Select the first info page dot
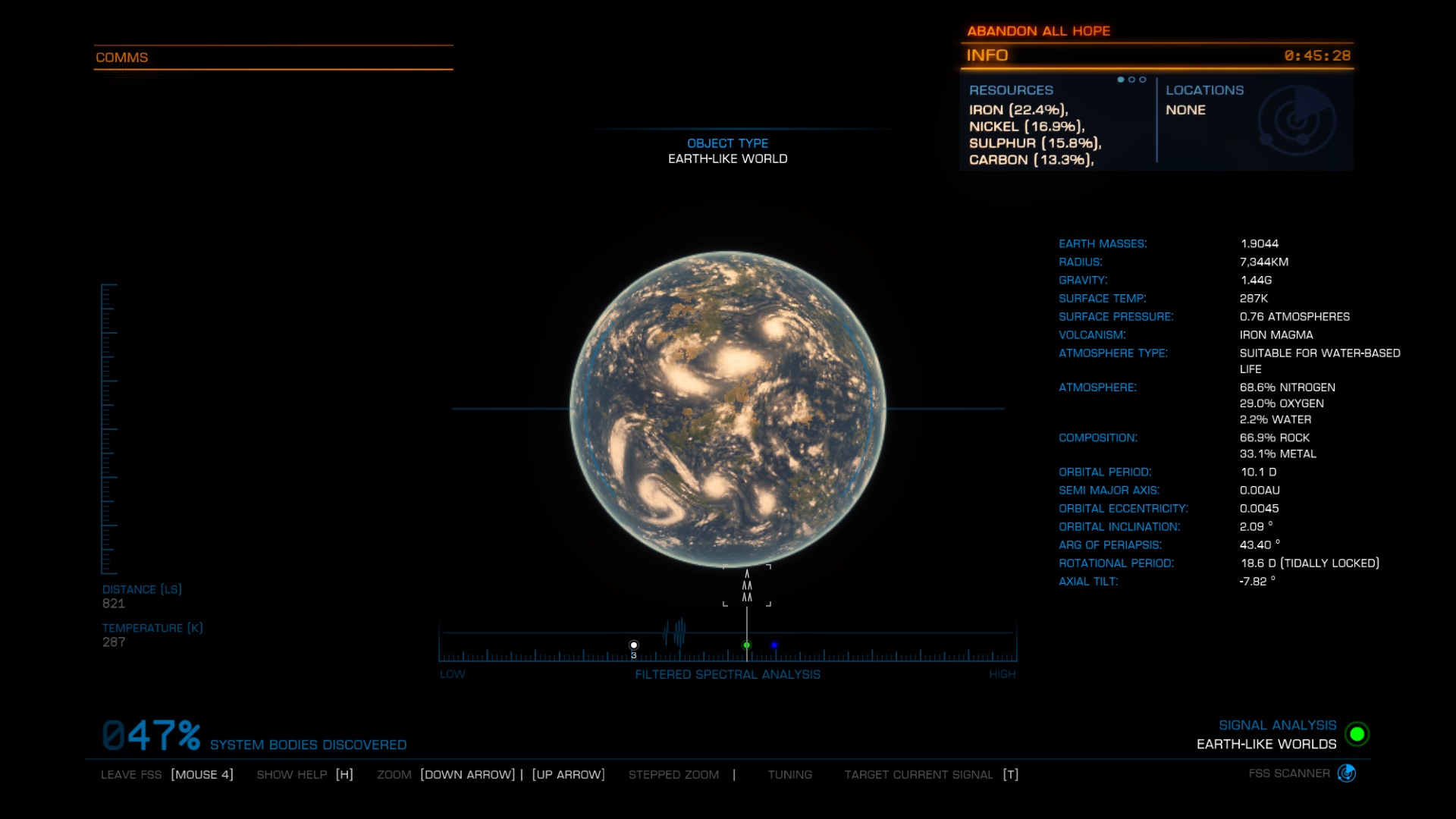Screen dimensions: 1456x819 coord(1121,80)
